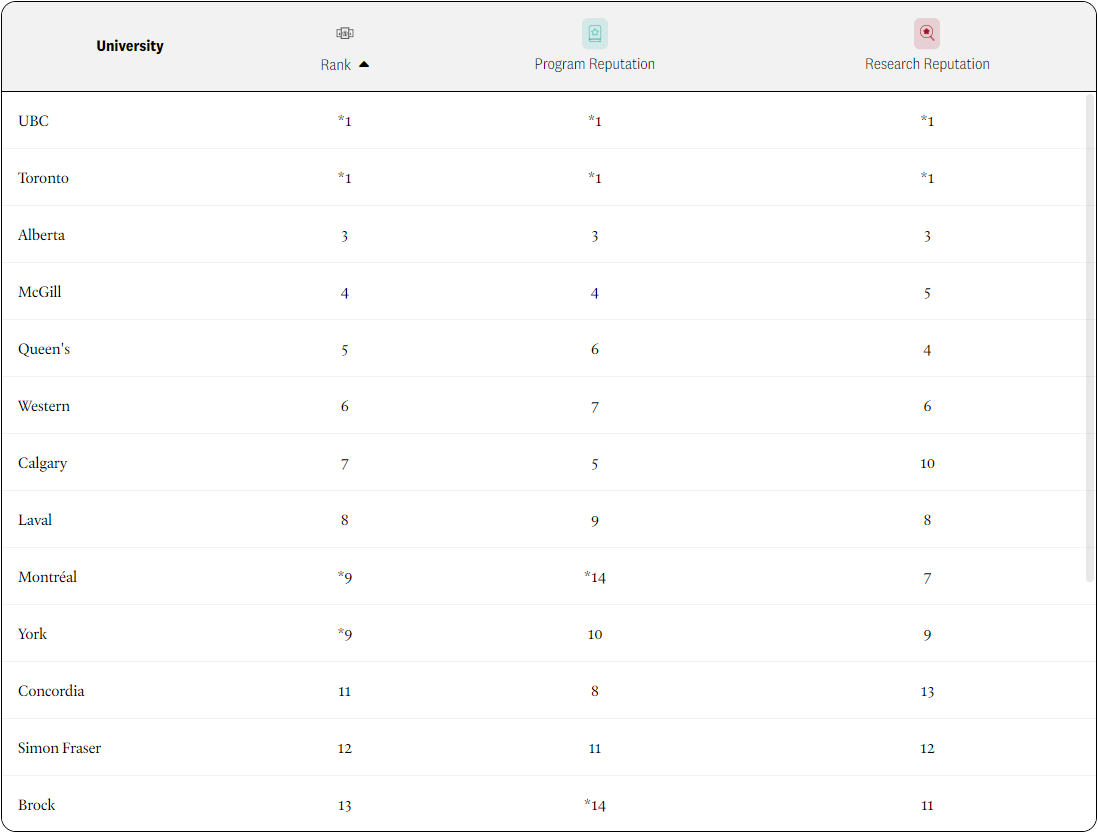Image resolution: width=1098 pixels, height=833 pixels.
Task: Select the Queen's row name
Action: pos(44,349)
